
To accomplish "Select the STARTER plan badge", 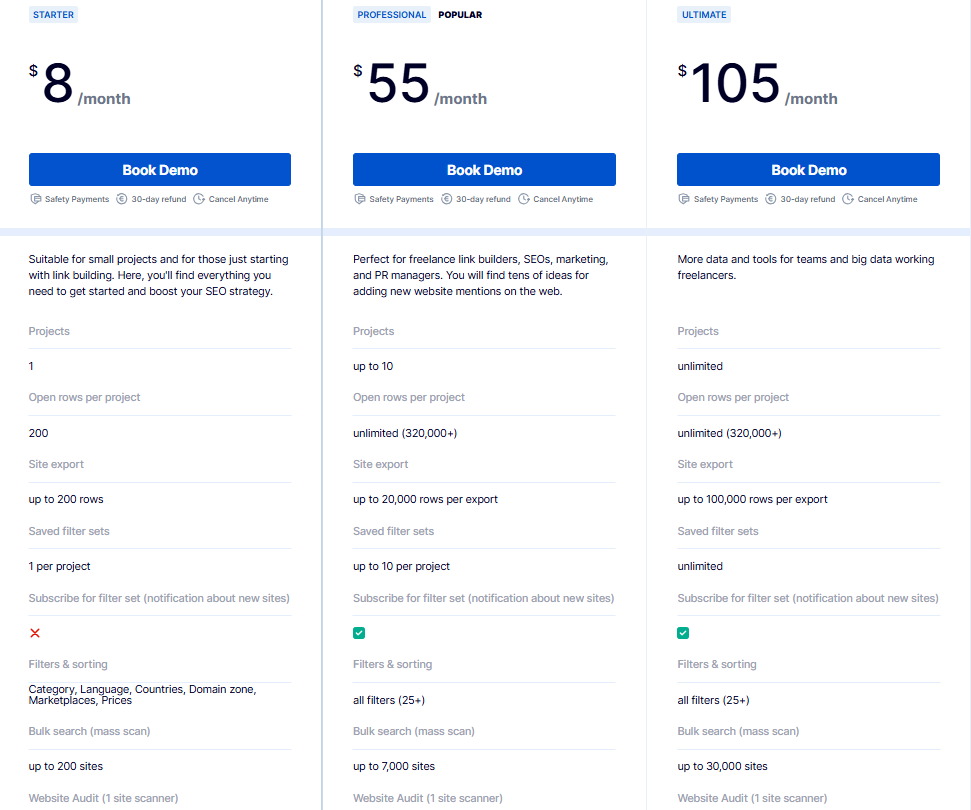I will pyautogui.click(x=53, y=14).
